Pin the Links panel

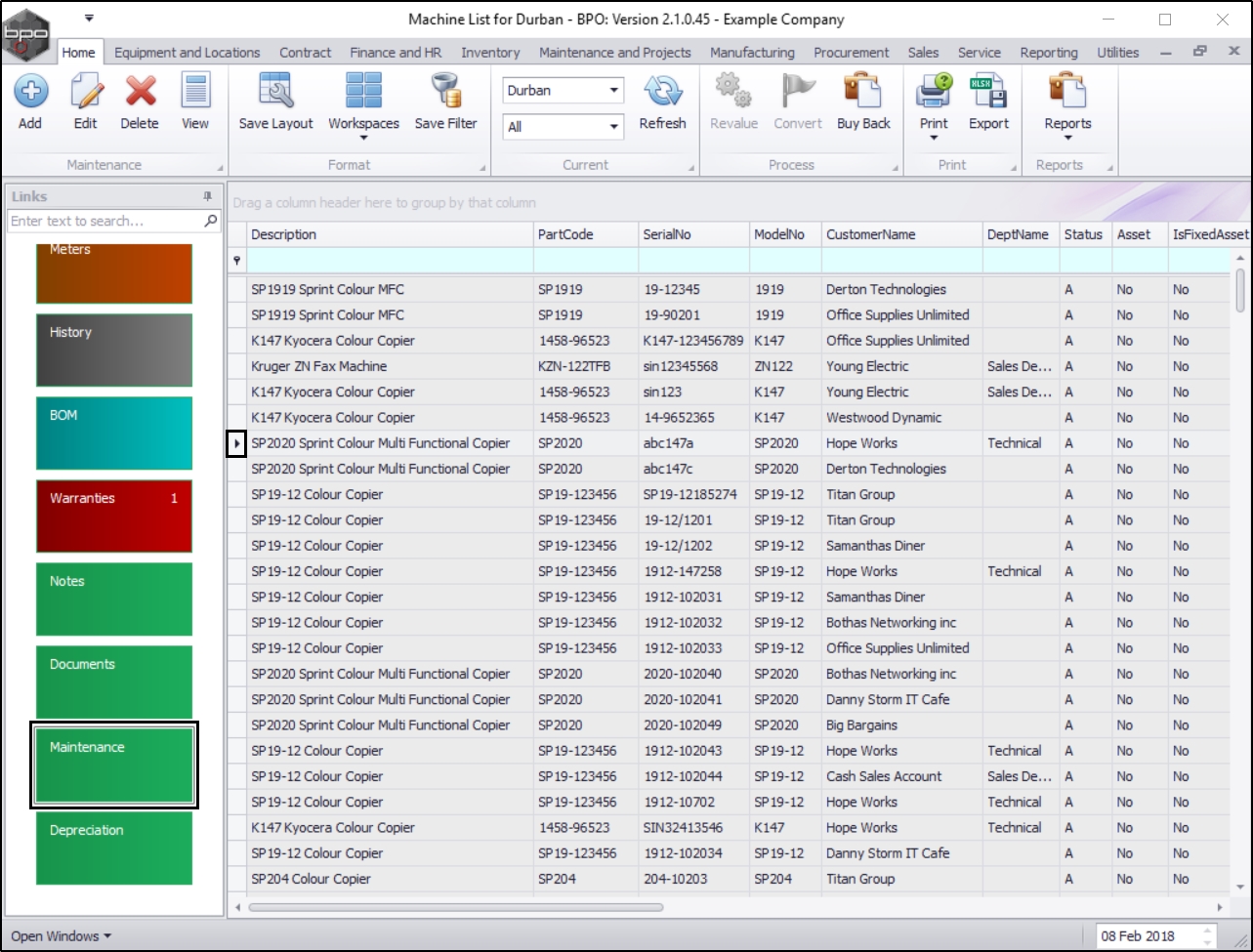(x=207, y=196)
